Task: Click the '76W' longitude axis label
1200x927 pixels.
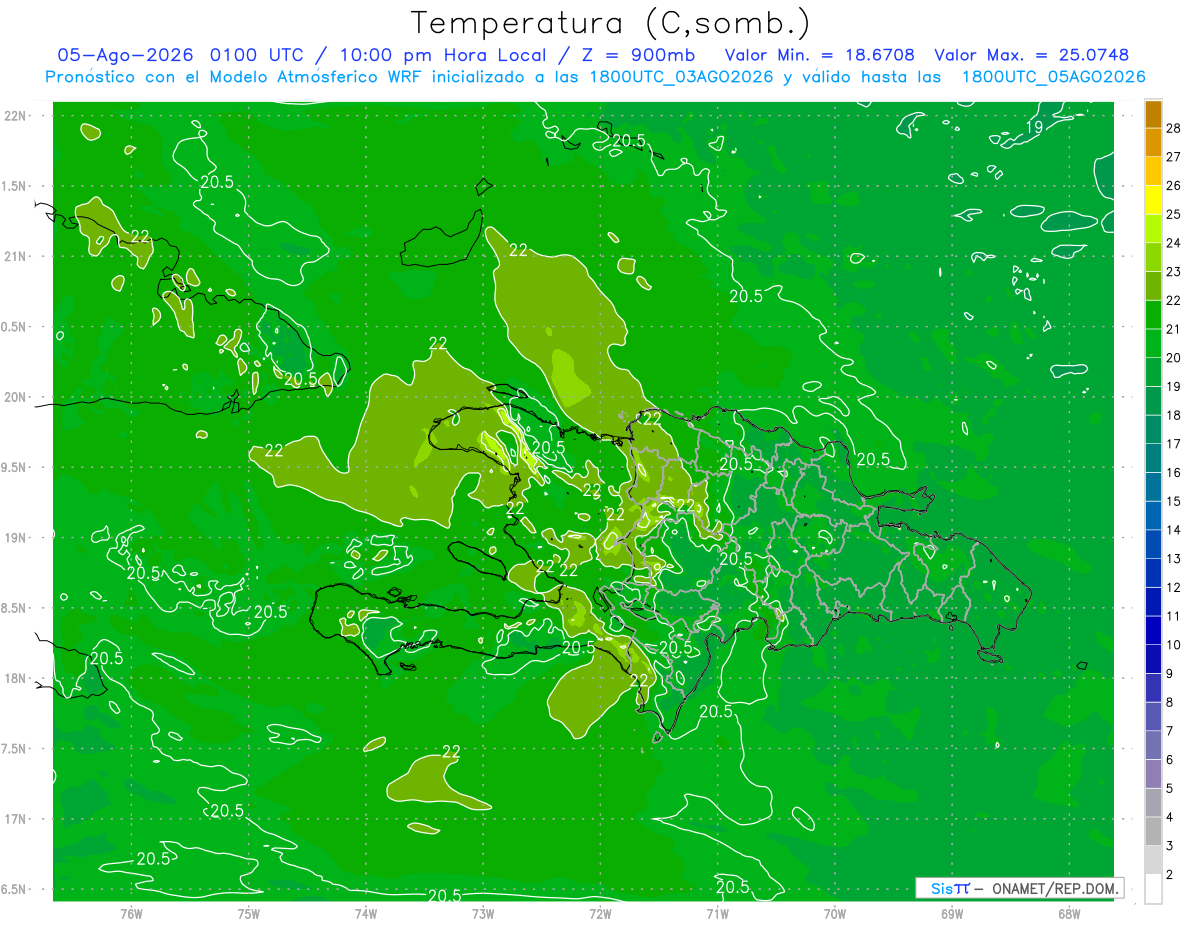Action: pyautogui.click(x=131, y=914)
